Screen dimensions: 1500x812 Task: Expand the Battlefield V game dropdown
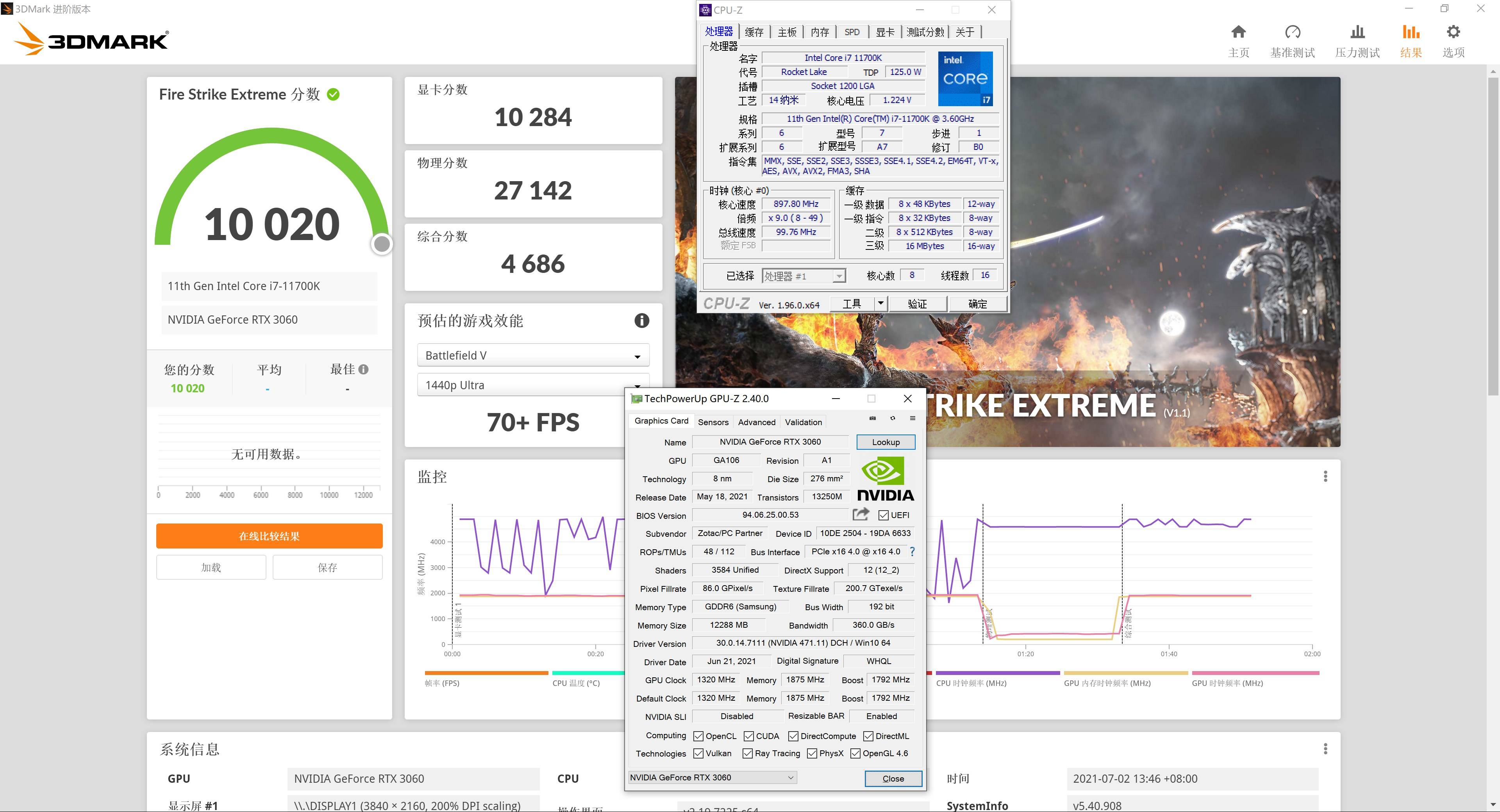point(533,356)
